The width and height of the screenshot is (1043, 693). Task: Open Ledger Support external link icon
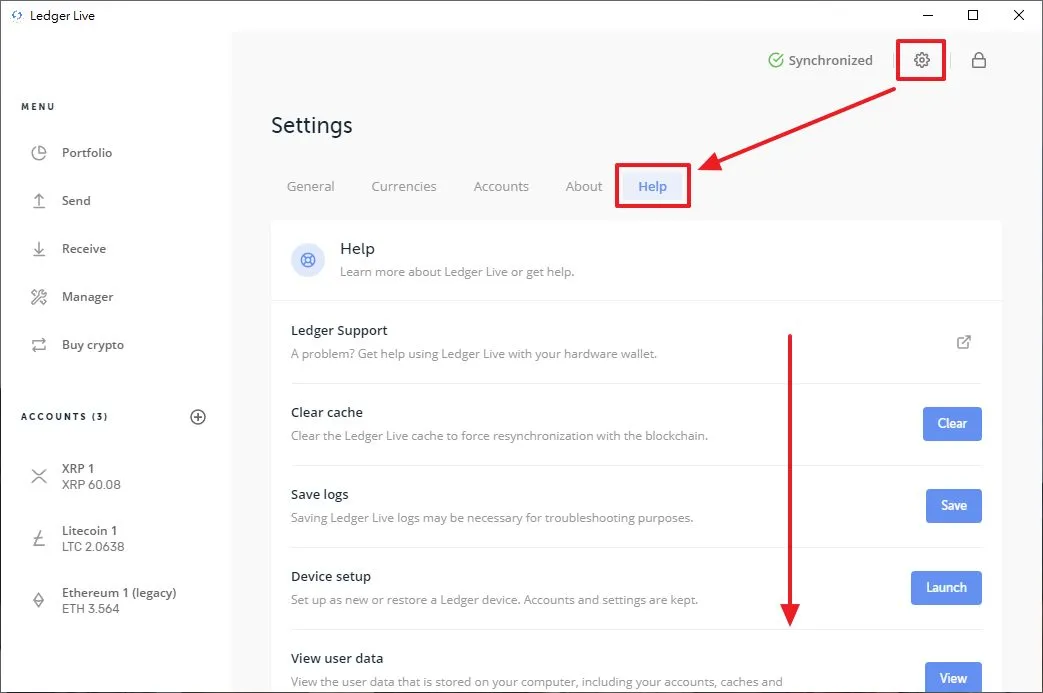click(964, 342)
